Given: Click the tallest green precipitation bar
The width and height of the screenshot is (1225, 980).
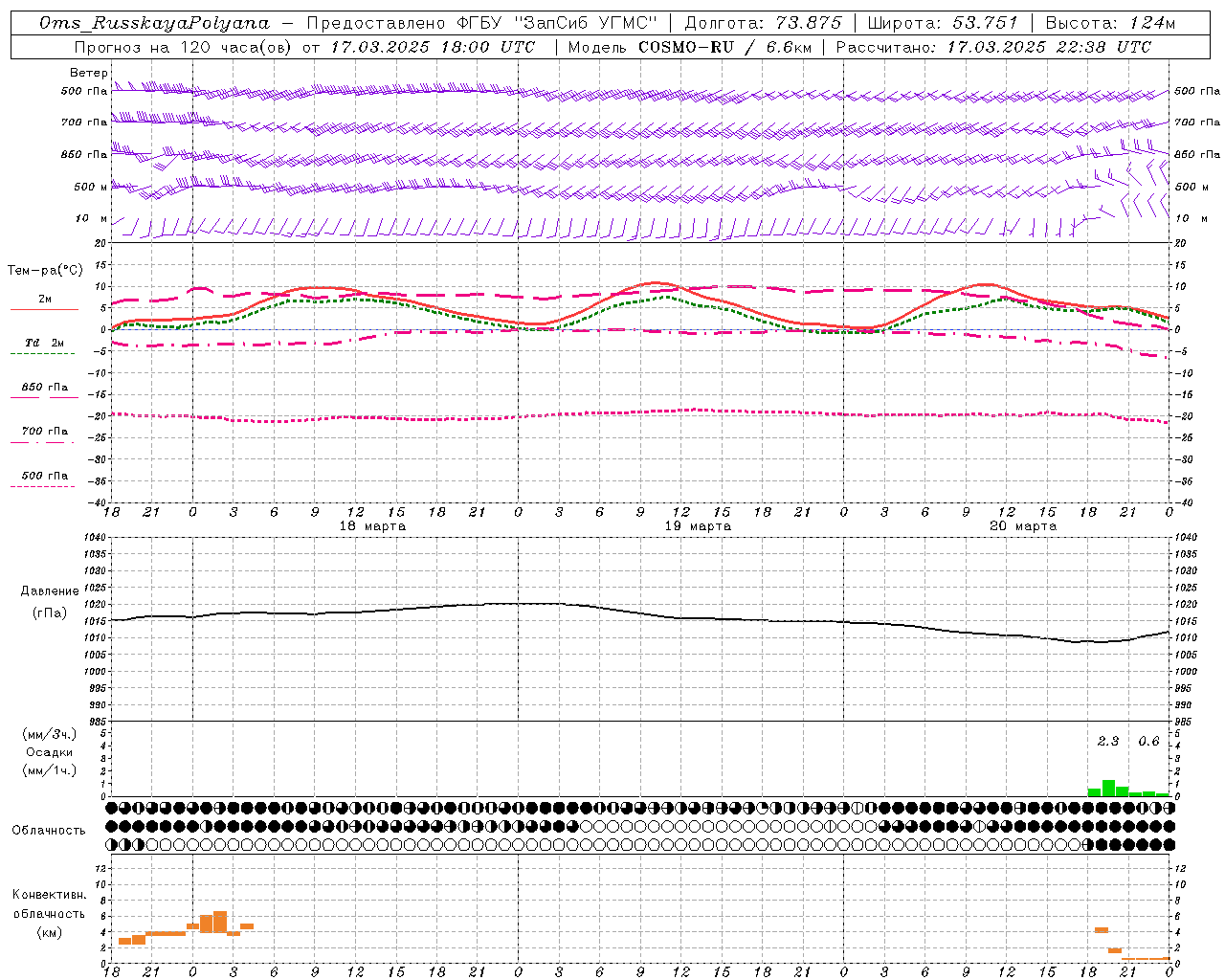Looking at the screenshot, I should 1108,789.
